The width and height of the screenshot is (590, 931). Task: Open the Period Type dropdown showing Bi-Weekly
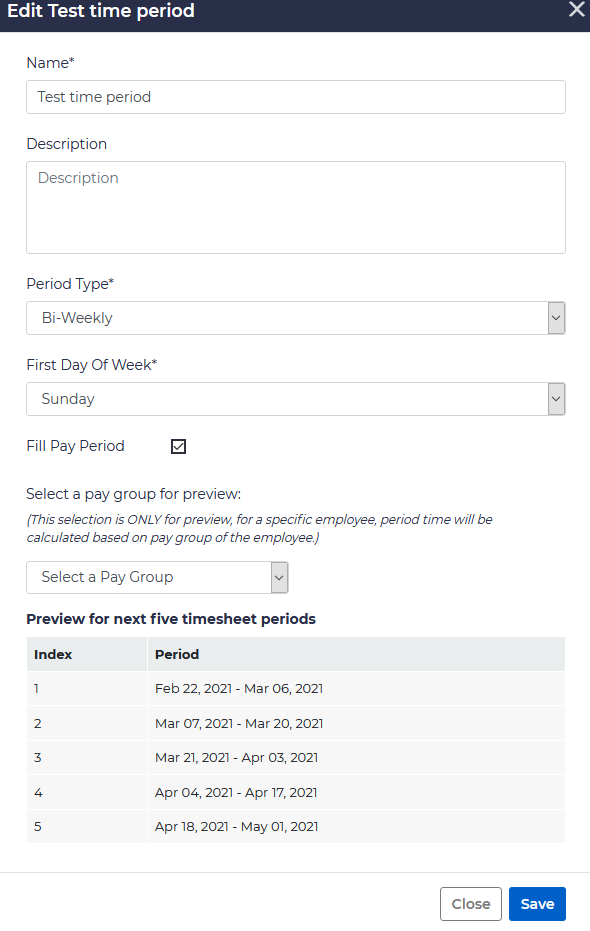coord(295,317)
